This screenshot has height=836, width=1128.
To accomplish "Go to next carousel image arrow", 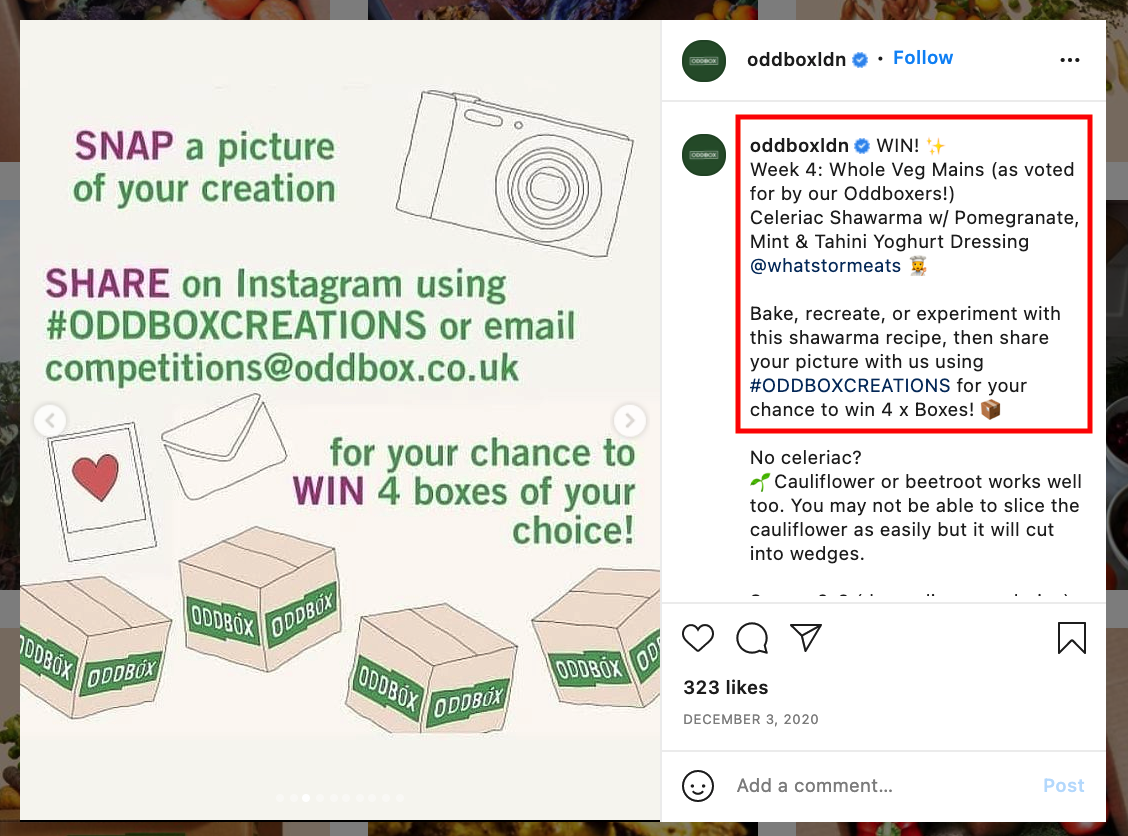I will 629,420.
